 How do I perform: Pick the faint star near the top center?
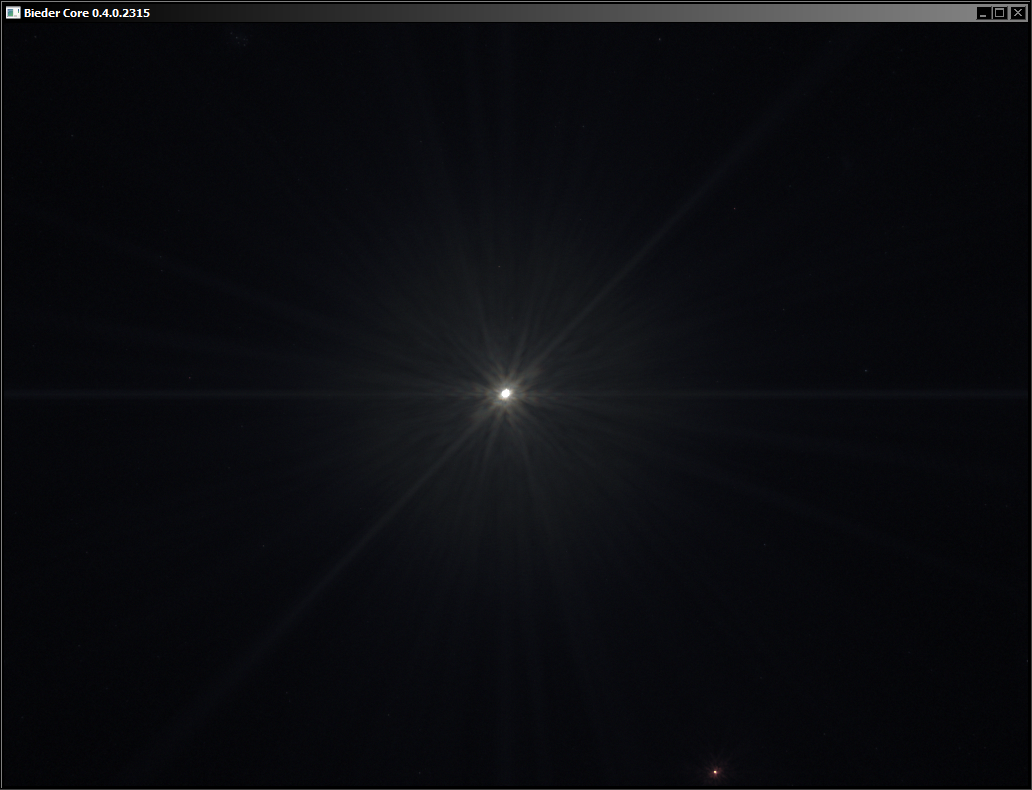tap(660, 39)
